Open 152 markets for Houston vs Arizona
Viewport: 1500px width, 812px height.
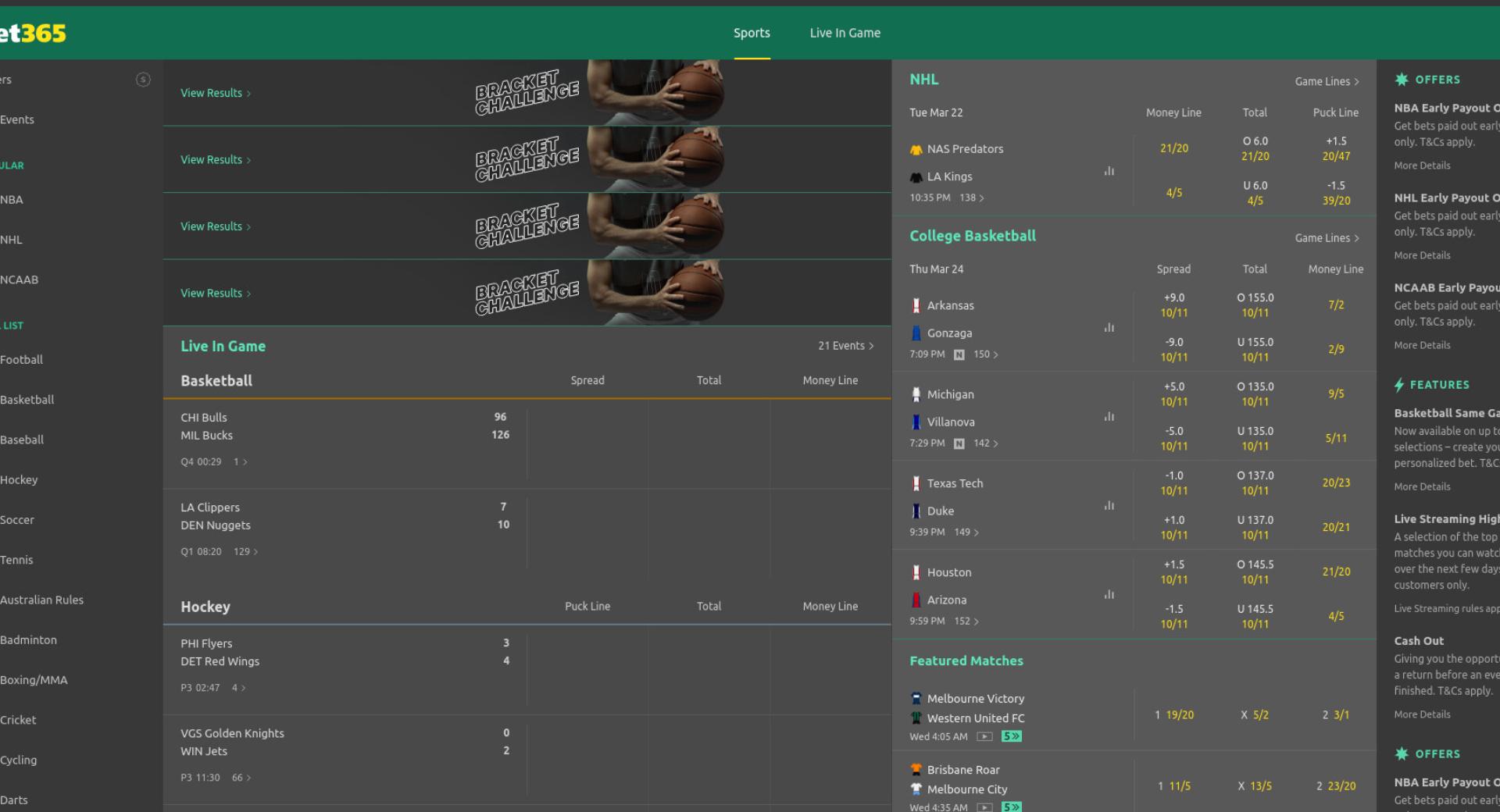click(966, 621)
